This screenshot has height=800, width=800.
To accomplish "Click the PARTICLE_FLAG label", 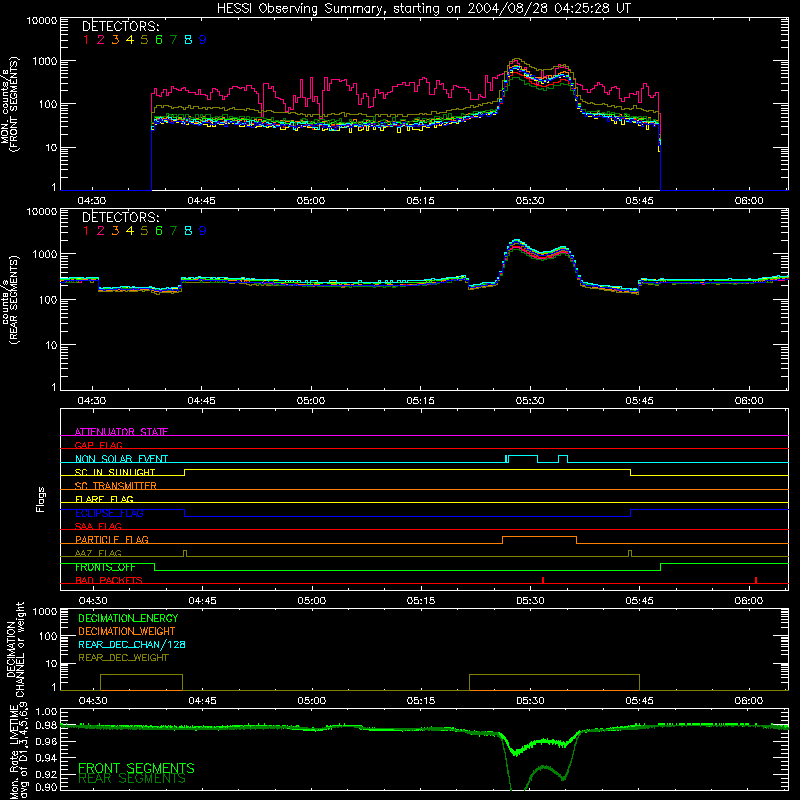I will pyautogui.click(x=112, y=539).
